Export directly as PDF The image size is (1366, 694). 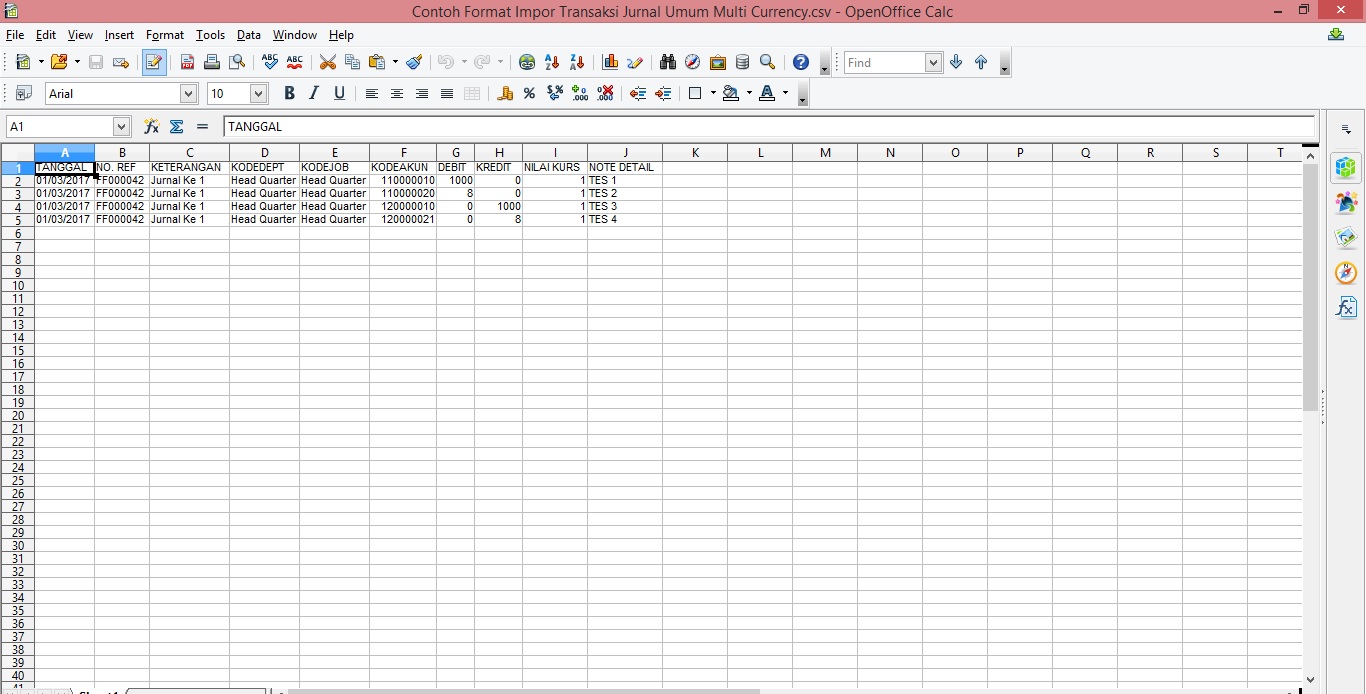tap(187, 62)
